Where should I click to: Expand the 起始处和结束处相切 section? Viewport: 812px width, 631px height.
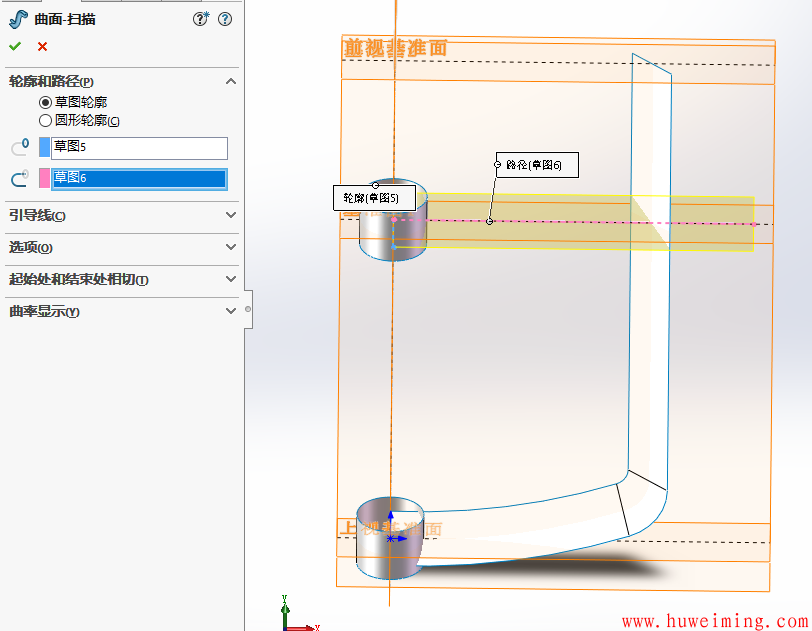click(x=231, y=279)
